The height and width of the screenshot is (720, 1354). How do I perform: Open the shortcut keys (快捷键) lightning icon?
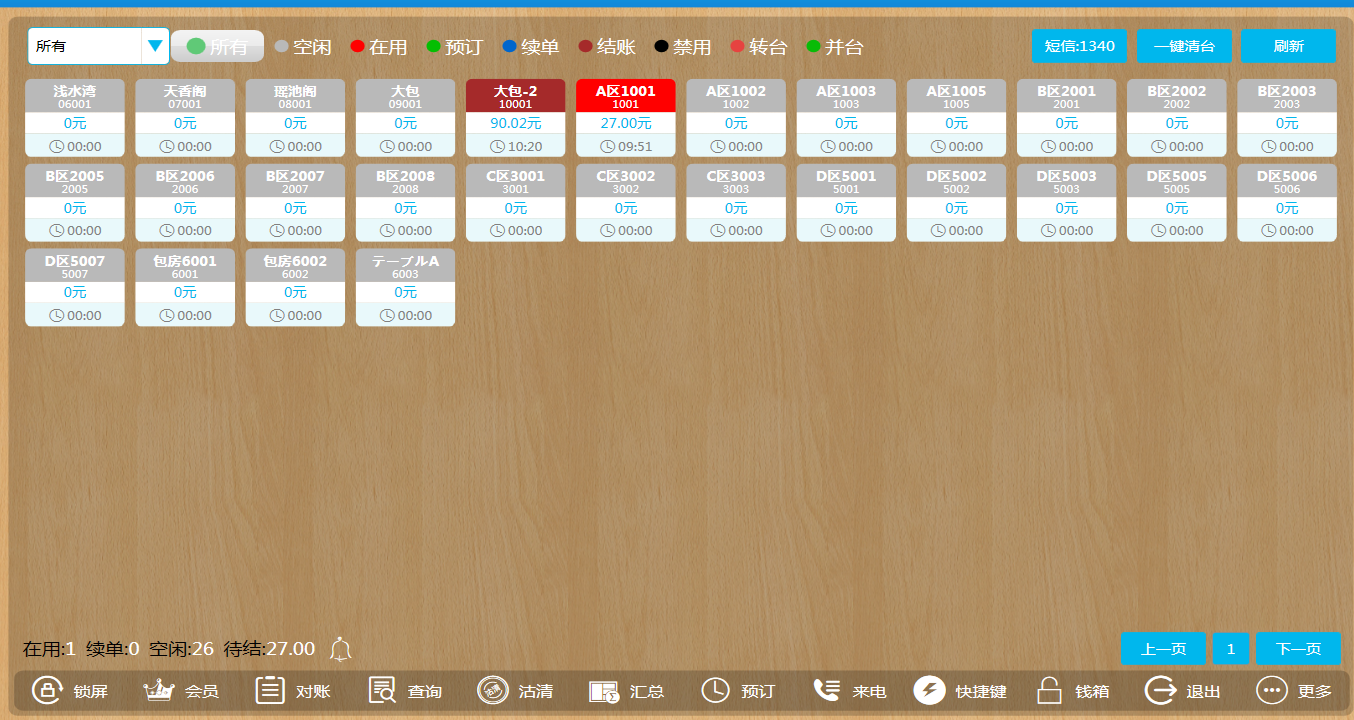[929, 691]
